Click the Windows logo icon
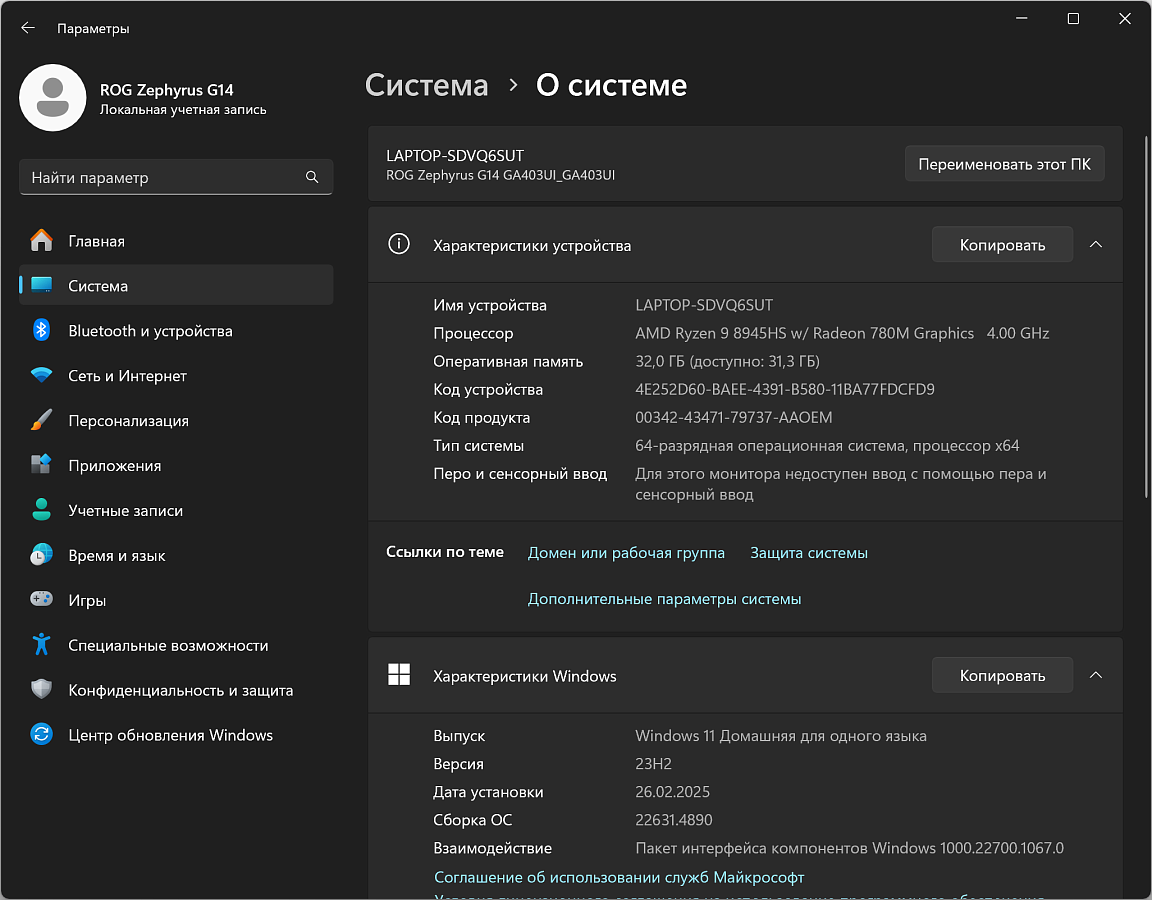Viewport: 1152px width, 900px height. click(x=399, y=674)
